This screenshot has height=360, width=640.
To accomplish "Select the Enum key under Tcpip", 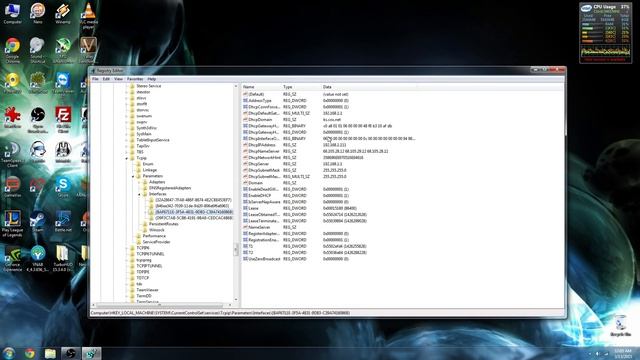I will pos(148,164).
